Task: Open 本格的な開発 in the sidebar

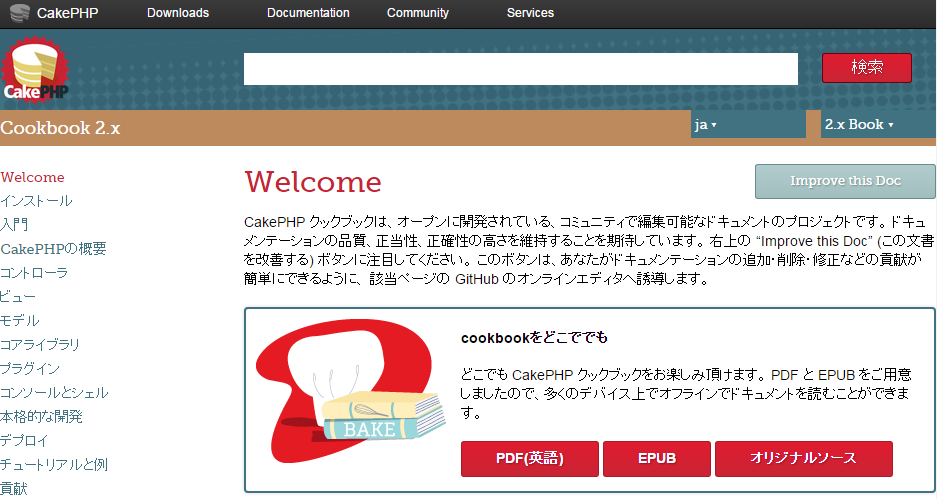Action: pos(41,417)
